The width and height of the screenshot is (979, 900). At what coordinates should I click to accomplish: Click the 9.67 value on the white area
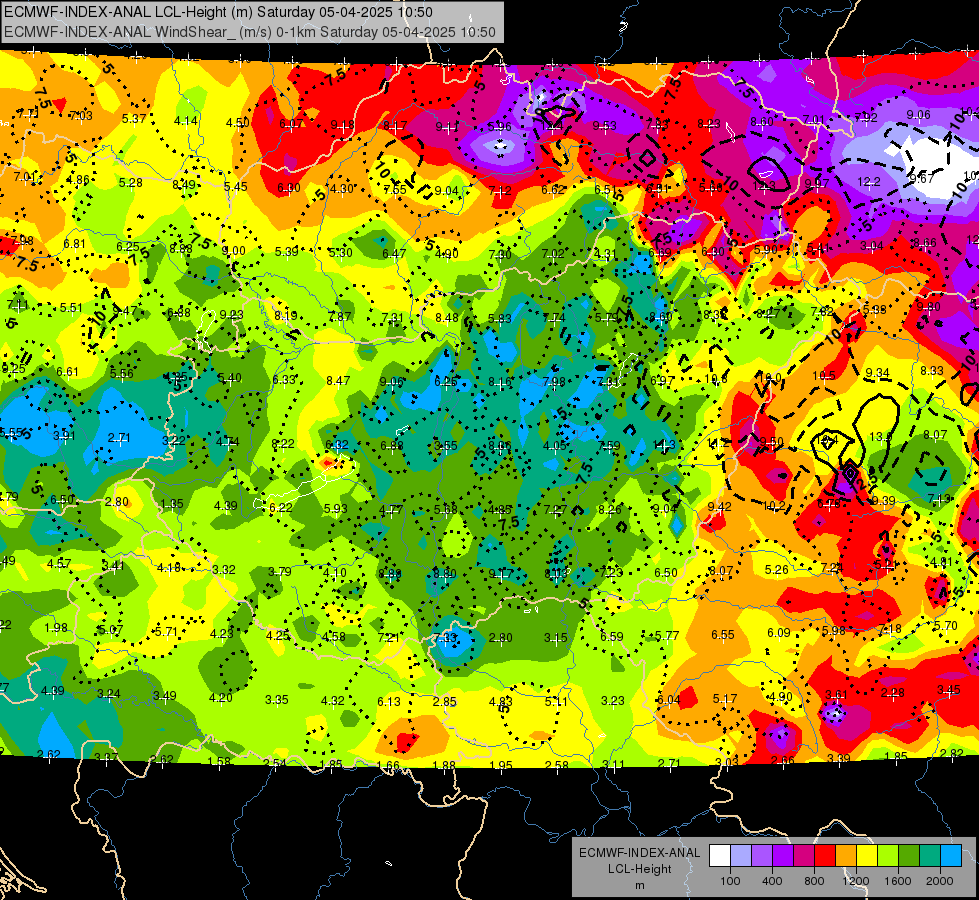[922, 178]
